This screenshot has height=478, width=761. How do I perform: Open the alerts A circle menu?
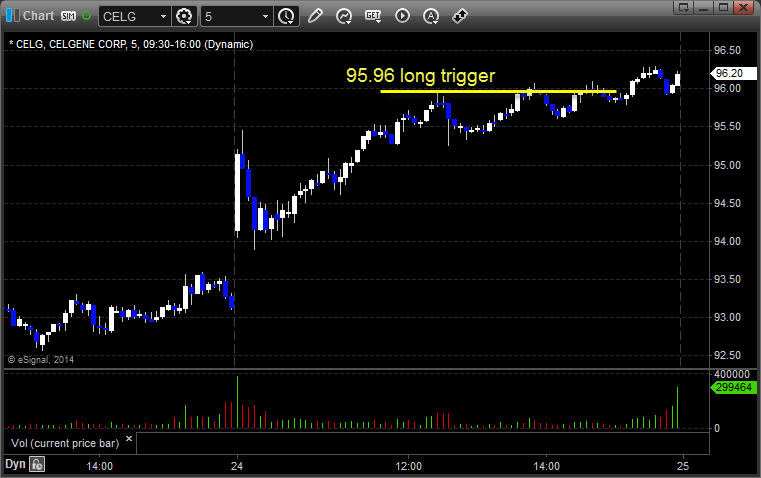coord(431,16)
